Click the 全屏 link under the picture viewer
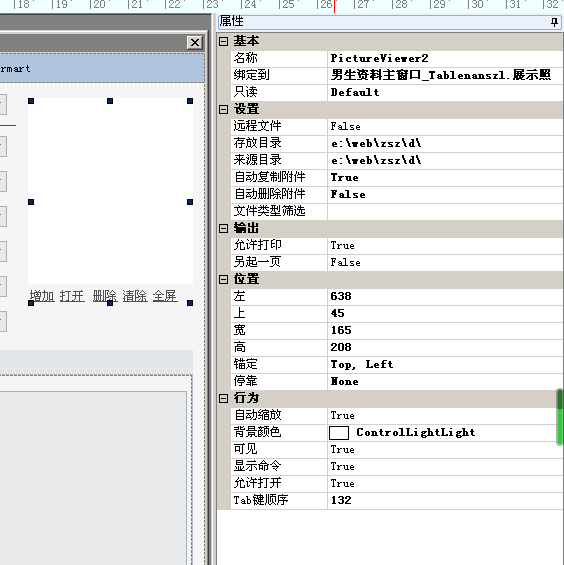 [165, 296]
